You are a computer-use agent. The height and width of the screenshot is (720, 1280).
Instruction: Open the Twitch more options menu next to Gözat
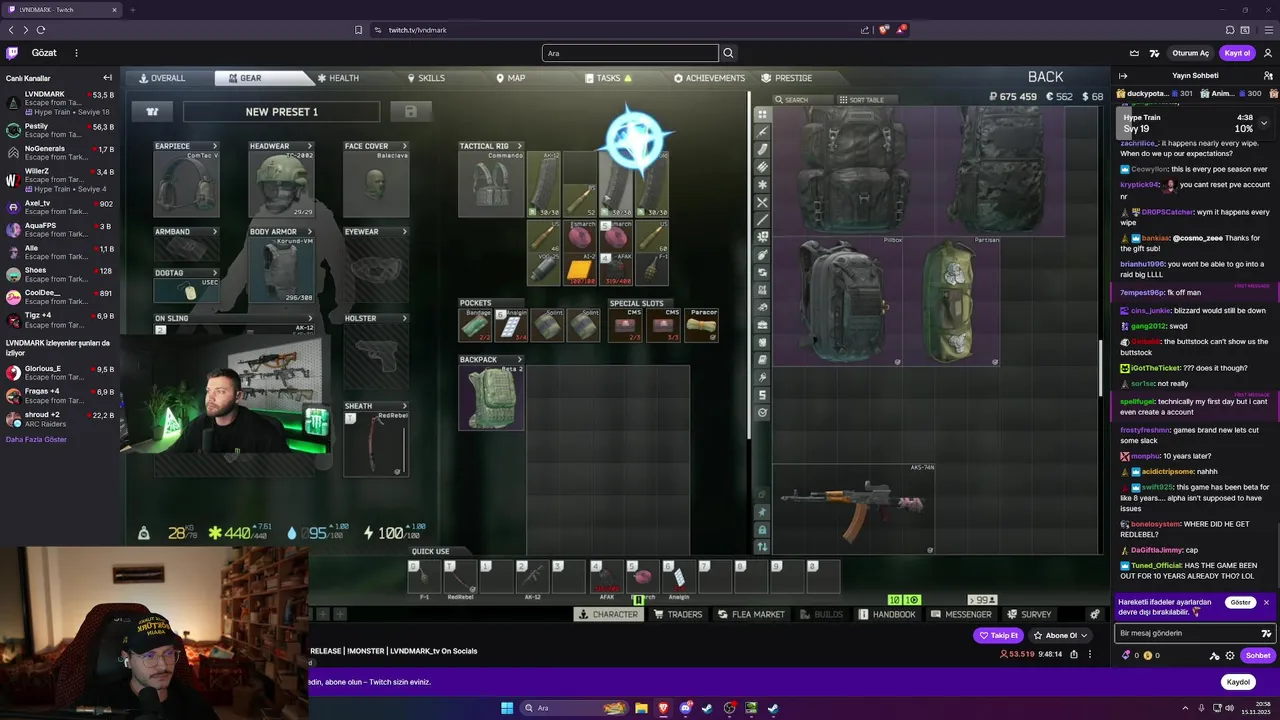point(76,53)
